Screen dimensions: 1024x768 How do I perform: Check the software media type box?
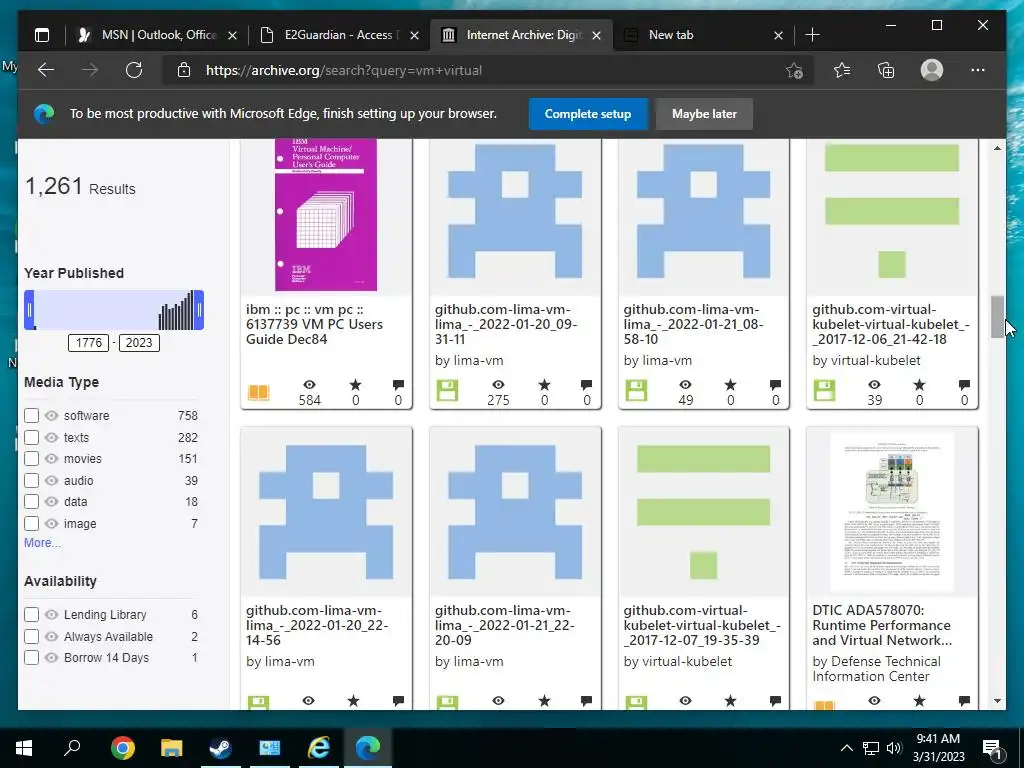[31, 415]
